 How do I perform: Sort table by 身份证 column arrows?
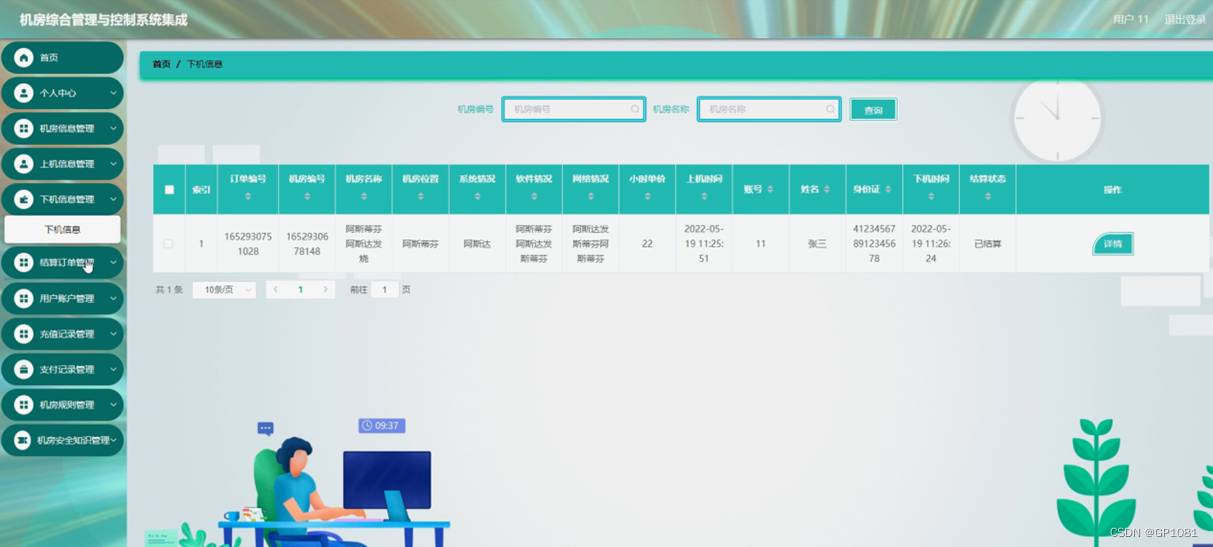888,189
